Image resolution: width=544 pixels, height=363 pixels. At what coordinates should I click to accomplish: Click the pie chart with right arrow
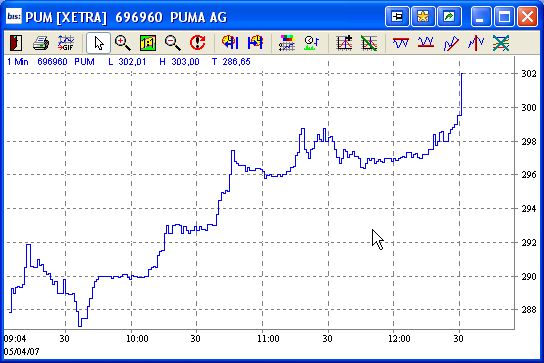[255, 43]
